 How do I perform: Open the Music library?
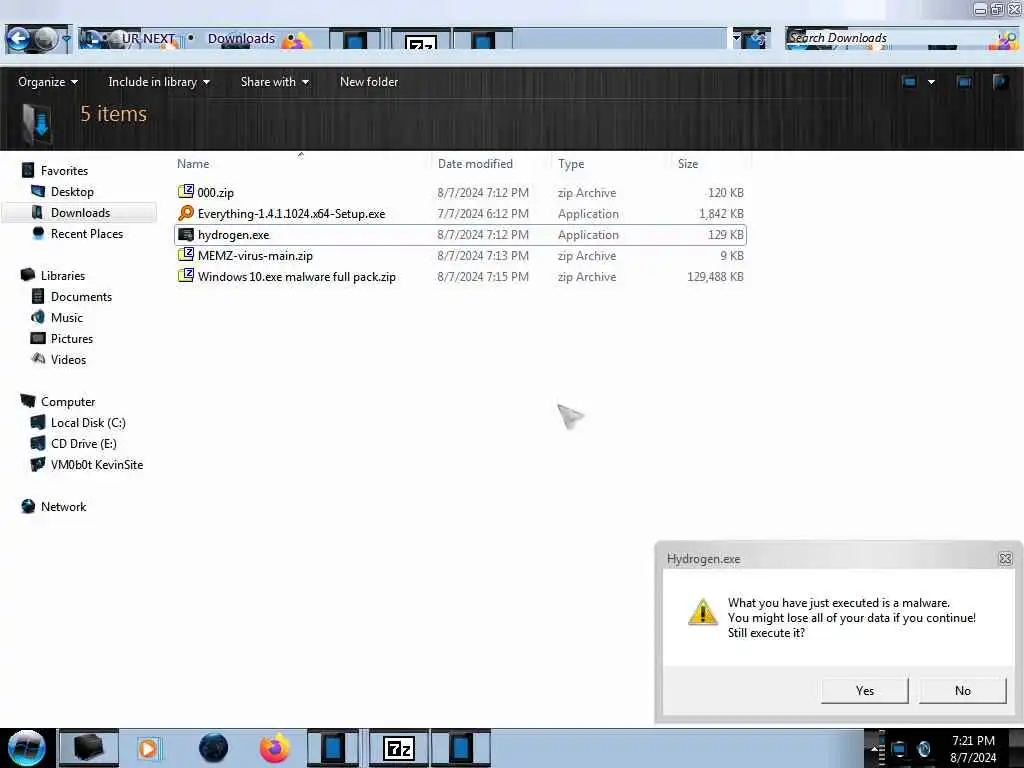[67, 317]
